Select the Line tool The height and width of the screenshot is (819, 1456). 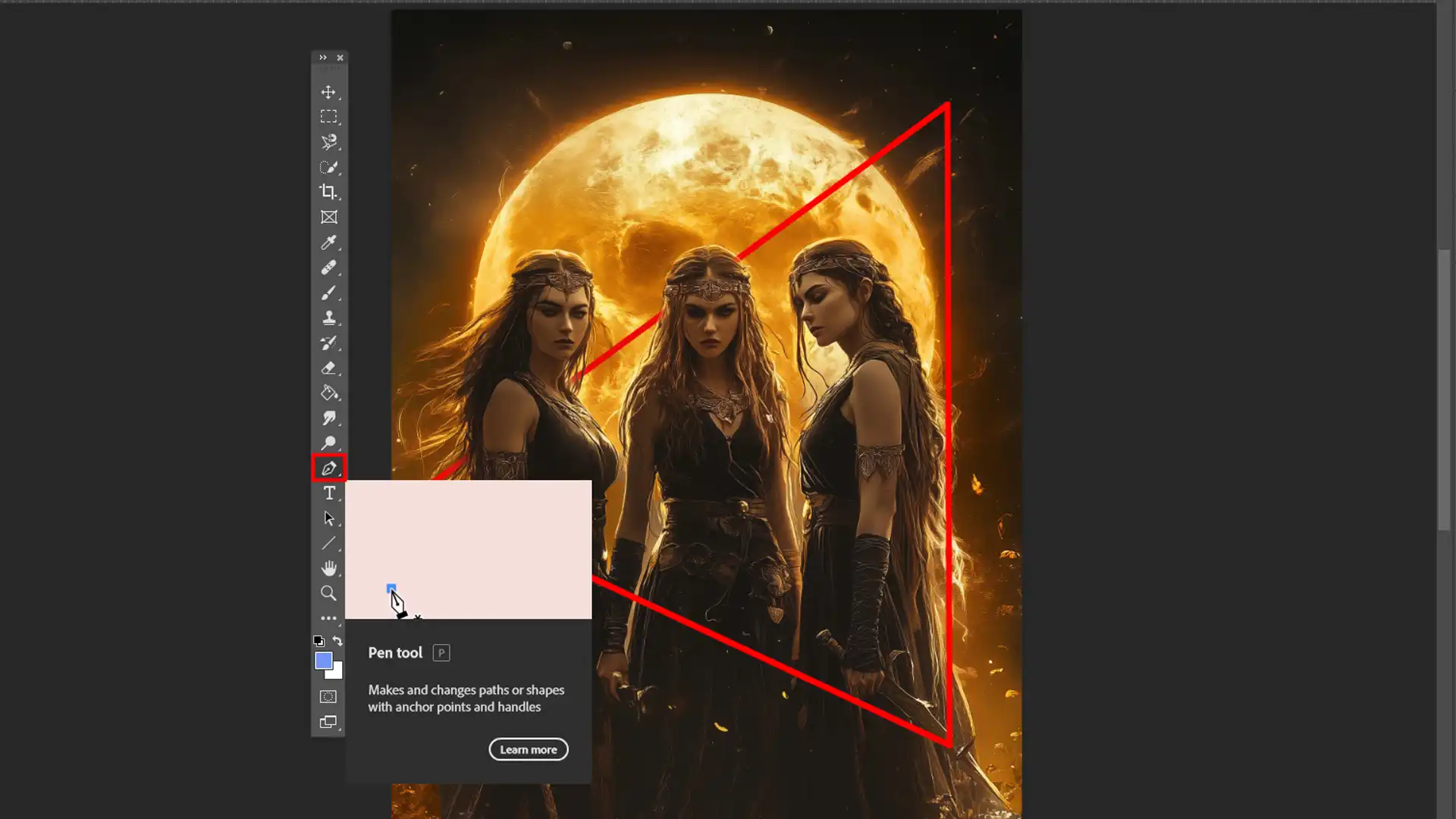[328, 543]
